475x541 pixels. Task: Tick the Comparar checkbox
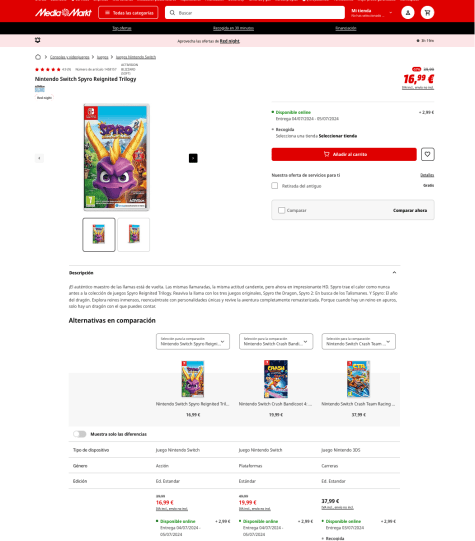pyautogui.click(x=281, y=210)
